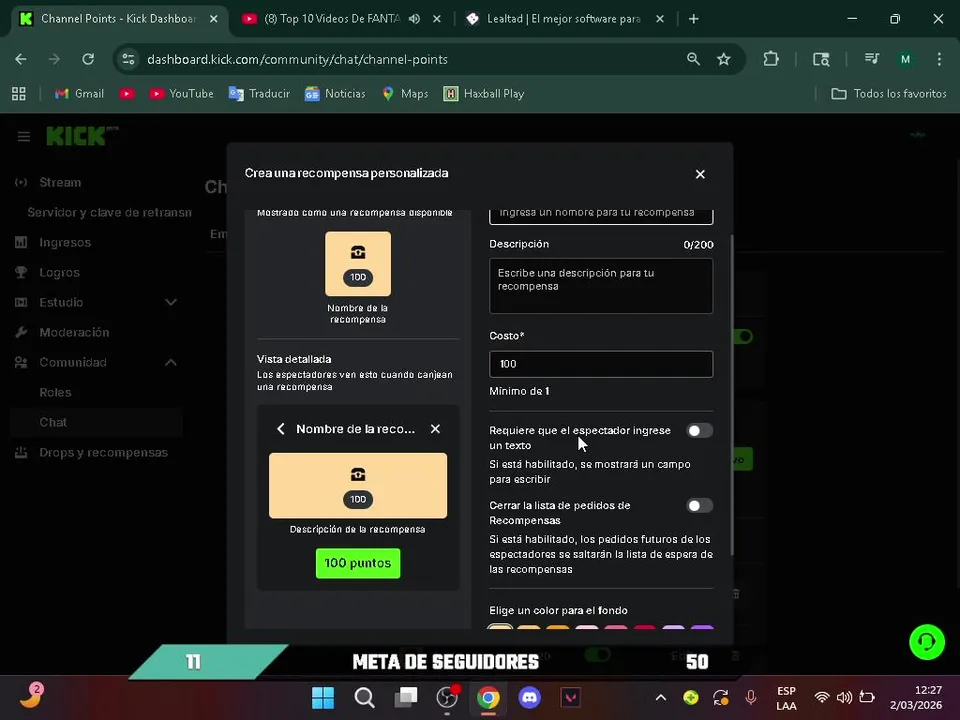The width and height of the screenshot is (960, 720).
Task: Open the page zoom magnifier icon
Action: point(693,59)
